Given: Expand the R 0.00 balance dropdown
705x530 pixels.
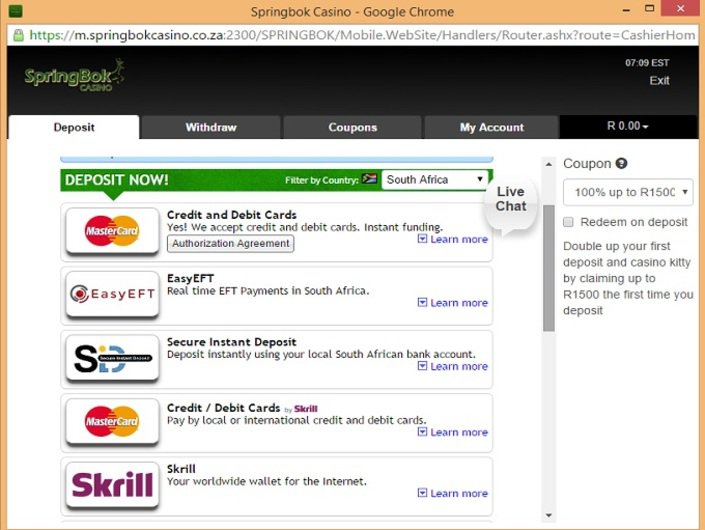Looking at the screenshot, I should click(x=628, y=127).
